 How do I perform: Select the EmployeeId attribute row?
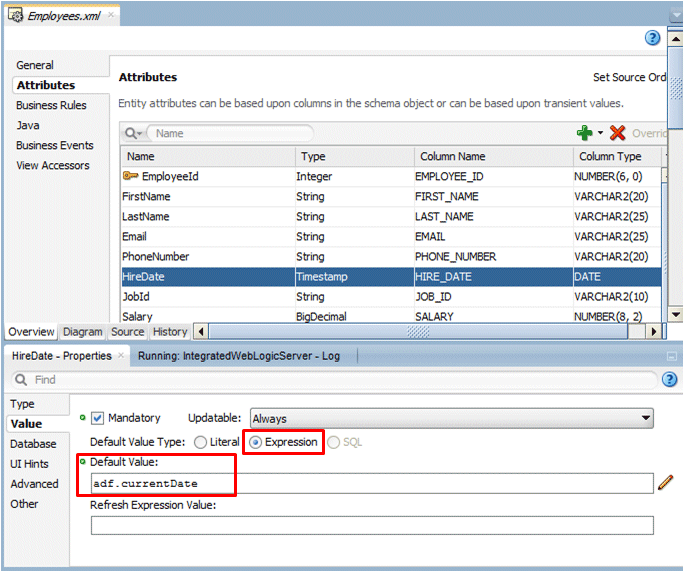click(x=391, y=176)
